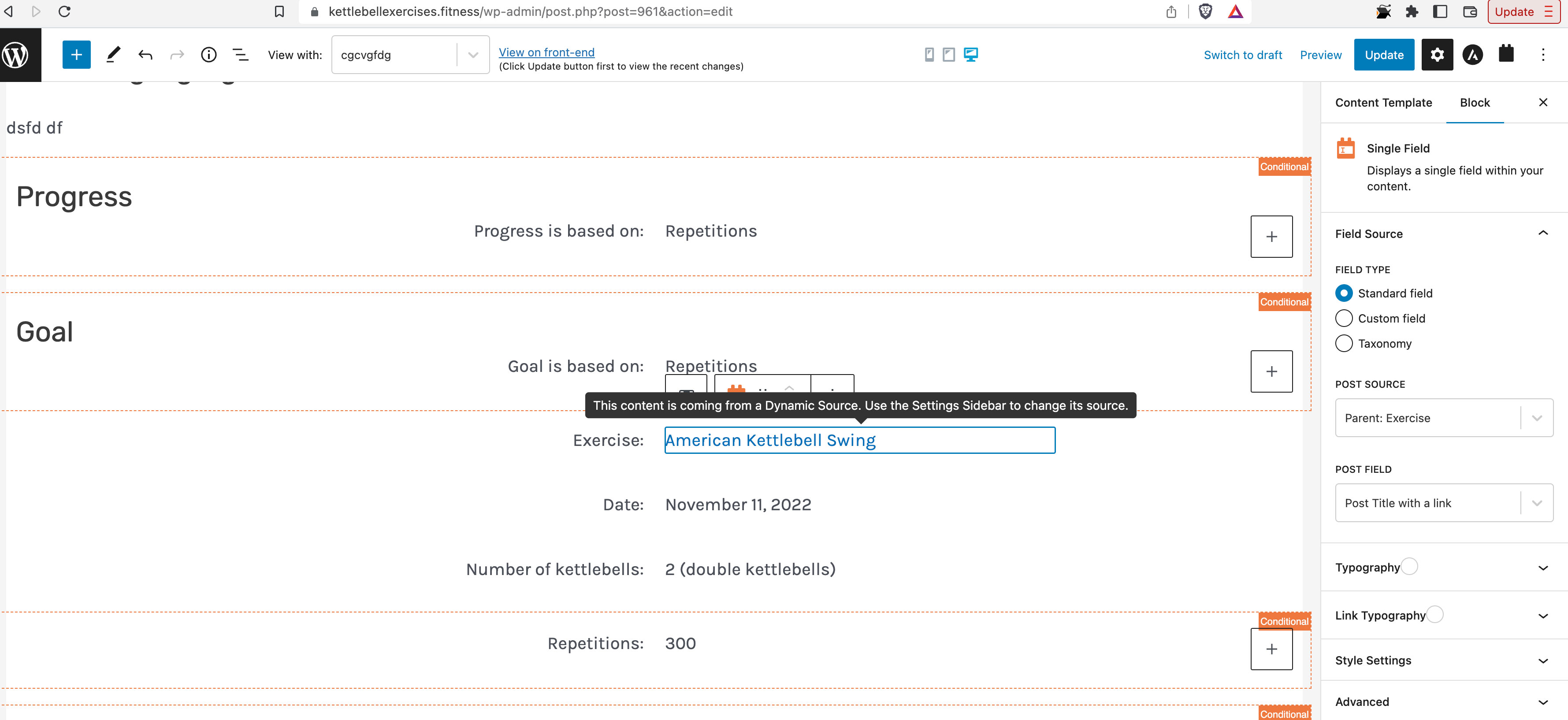Open the Post Field dropdown

pyautogui.click(x=1444, y=503)
